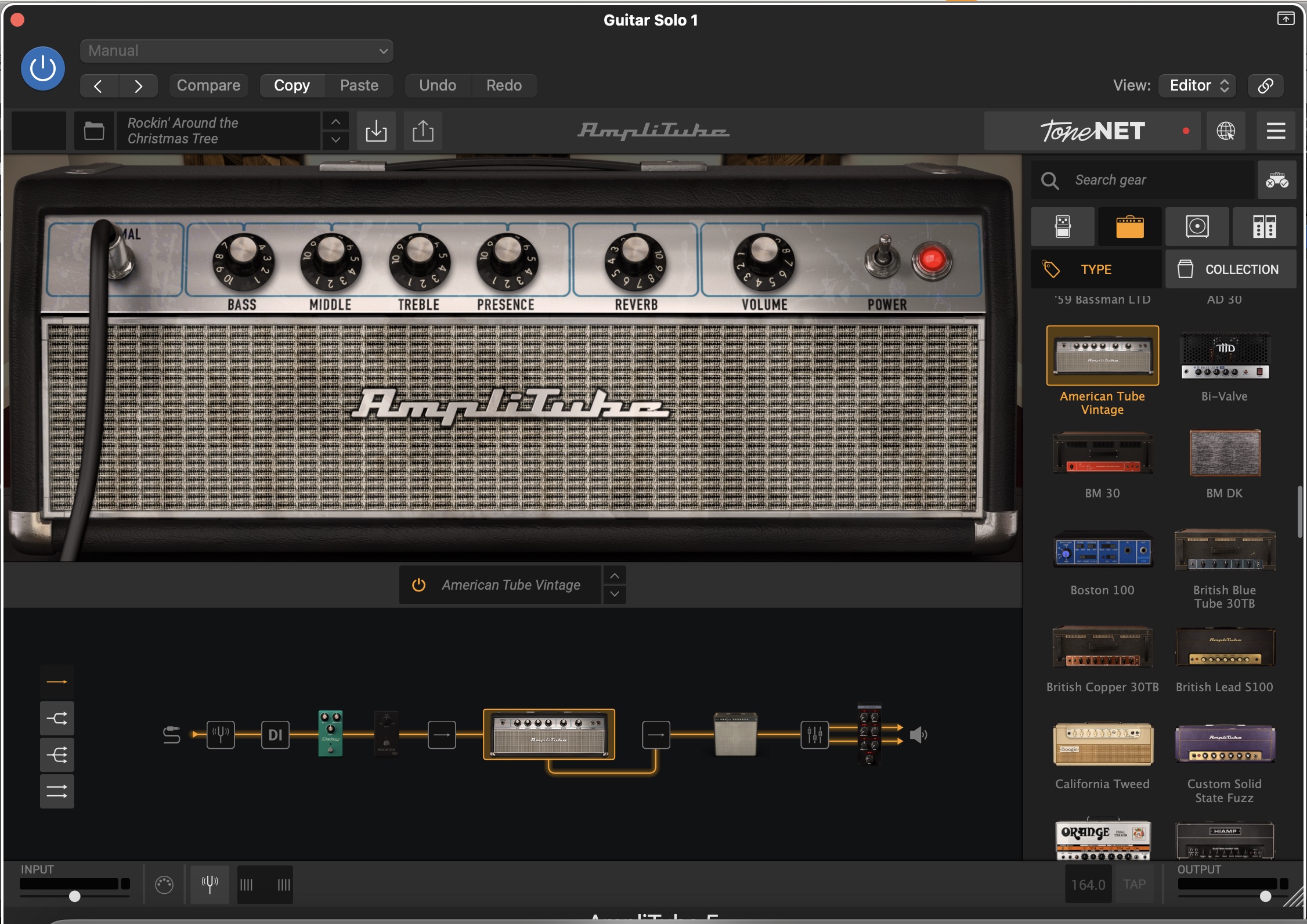1307x924 pixels.
Task: Click the TREBLE knob on amp
Action: click(419, 261)
